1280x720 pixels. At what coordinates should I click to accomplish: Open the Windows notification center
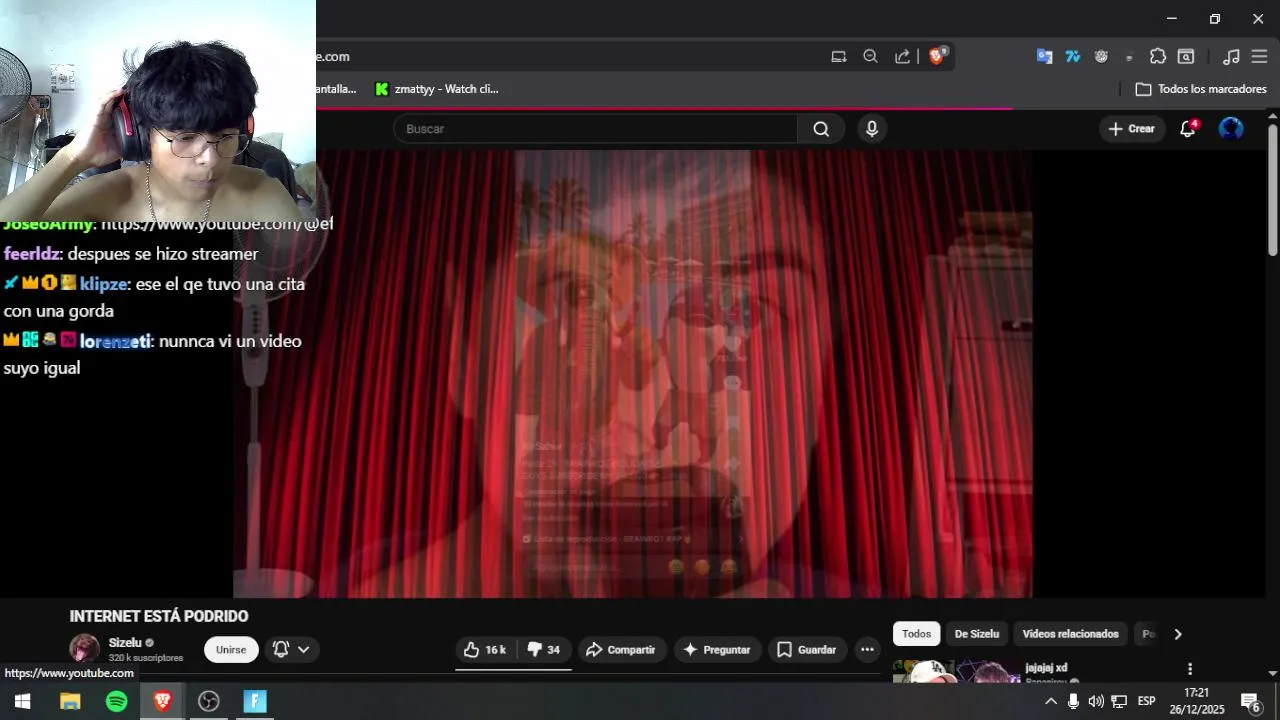click(1250, 701)
